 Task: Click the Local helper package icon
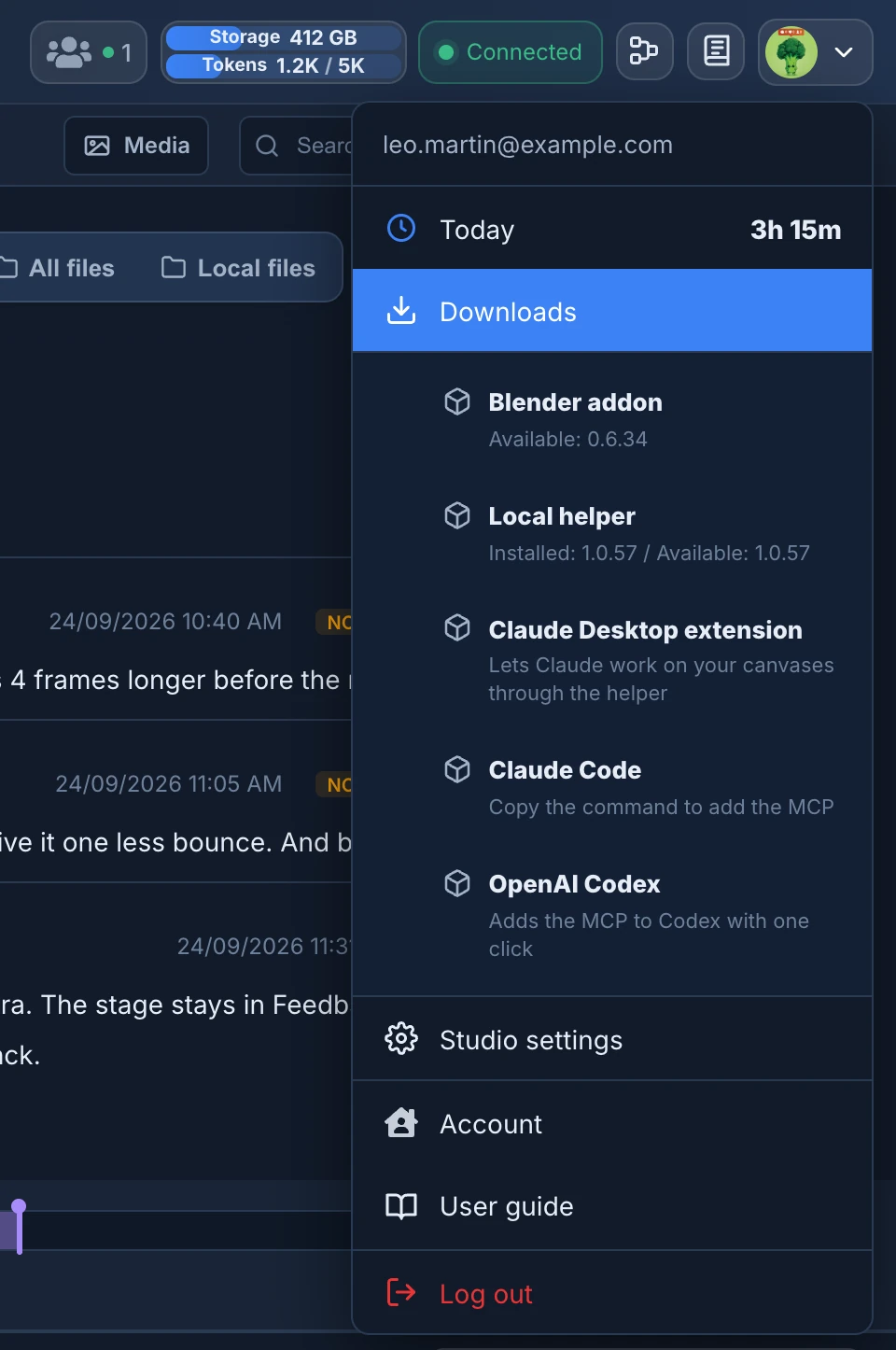coord(457,515)
